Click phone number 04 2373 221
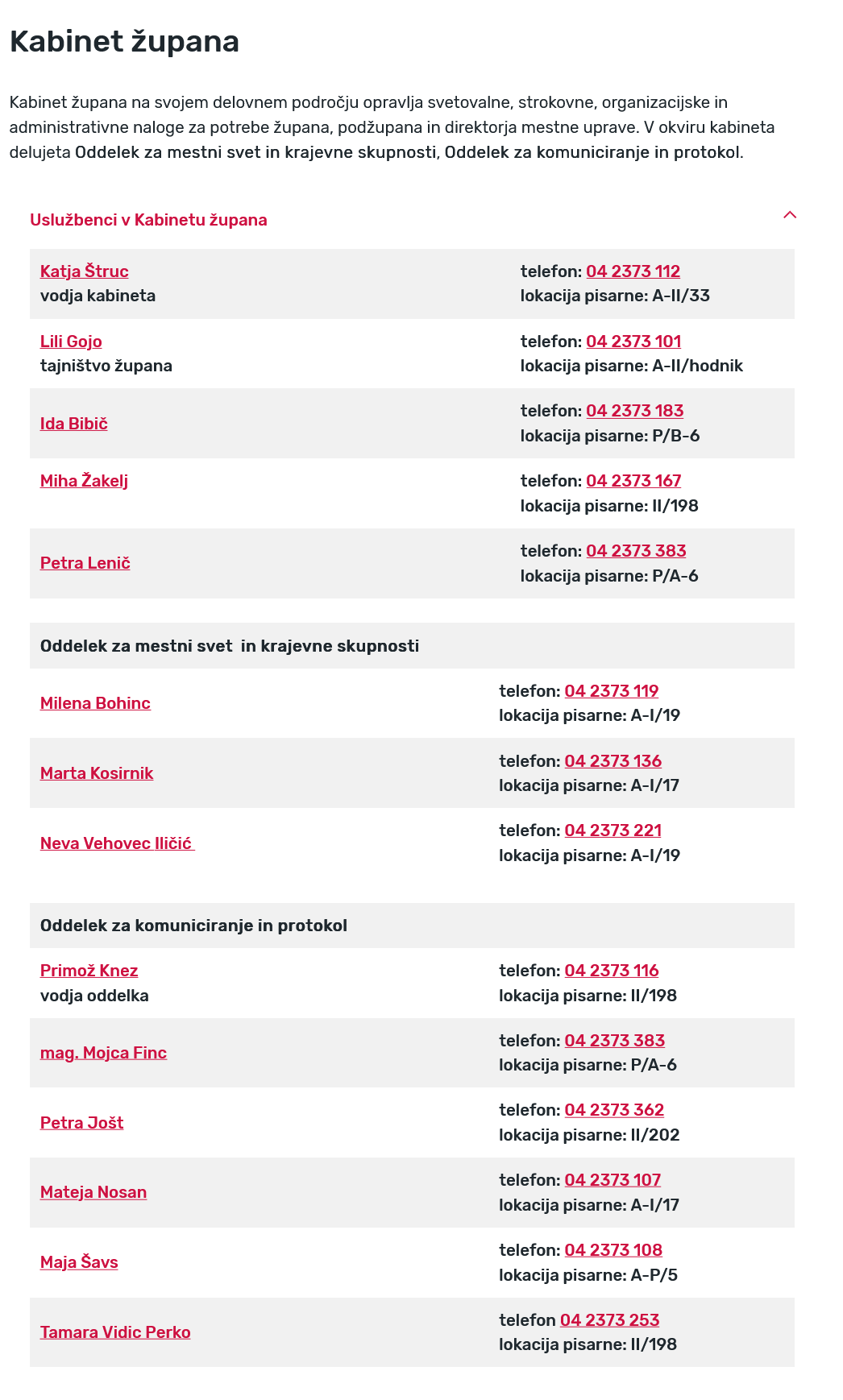The image size is (843, 1400). (x=613, y=830)
